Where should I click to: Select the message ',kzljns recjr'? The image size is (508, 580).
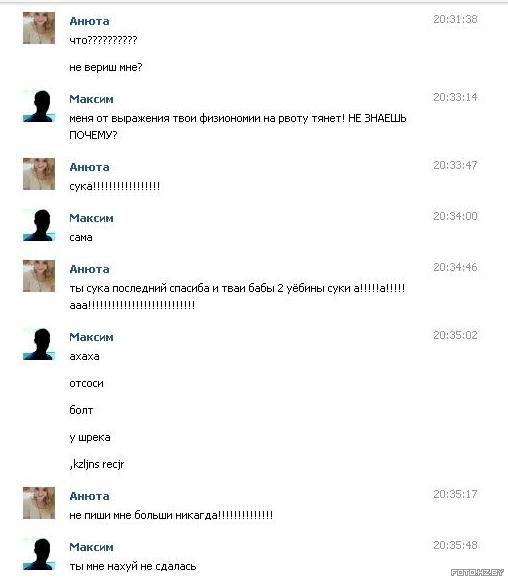tap(97, 464)
